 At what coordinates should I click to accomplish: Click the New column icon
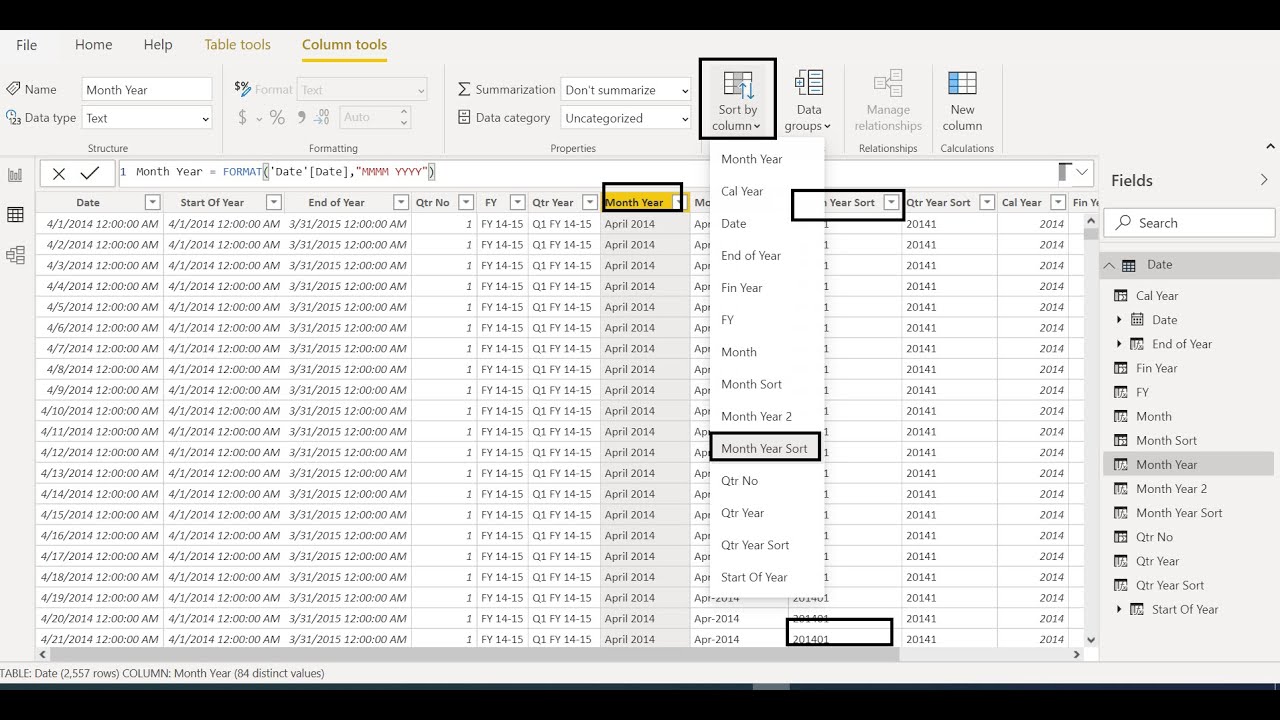tap(962, 84)
